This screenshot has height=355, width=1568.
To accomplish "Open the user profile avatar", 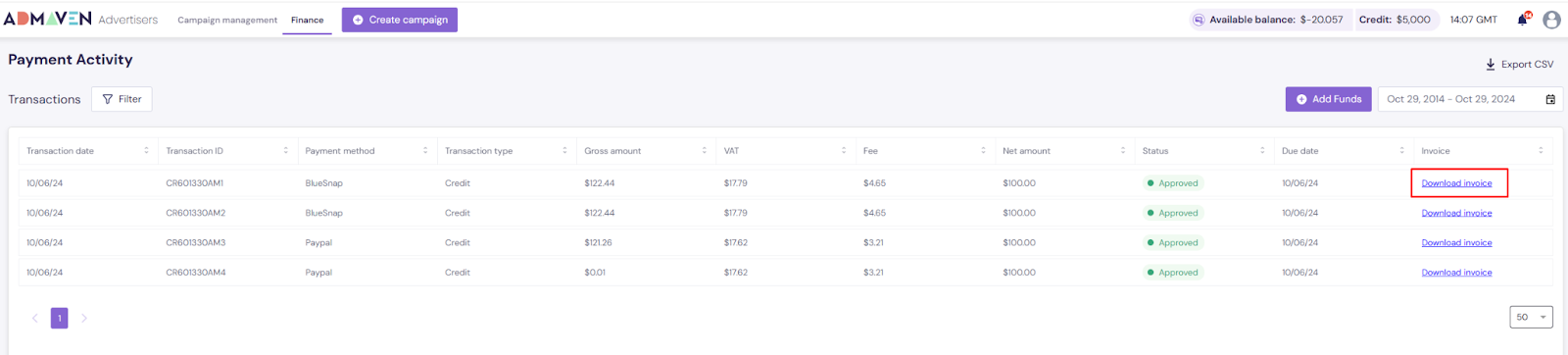I will click(x=1551, y=20).
